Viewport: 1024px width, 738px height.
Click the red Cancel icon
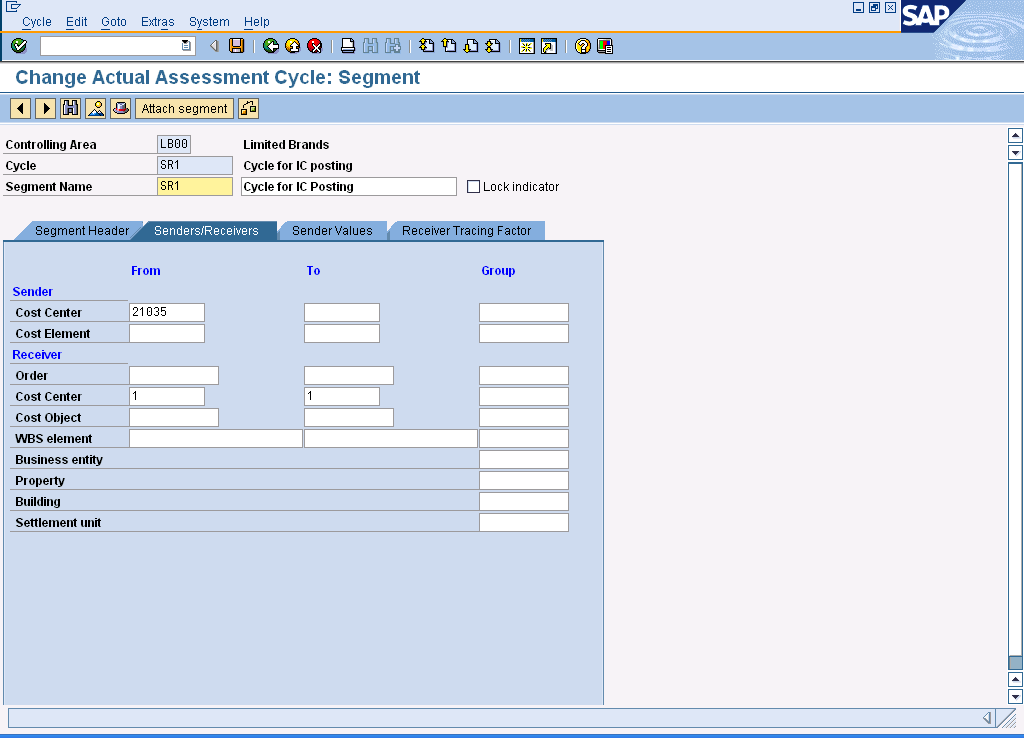click(315, 46)
